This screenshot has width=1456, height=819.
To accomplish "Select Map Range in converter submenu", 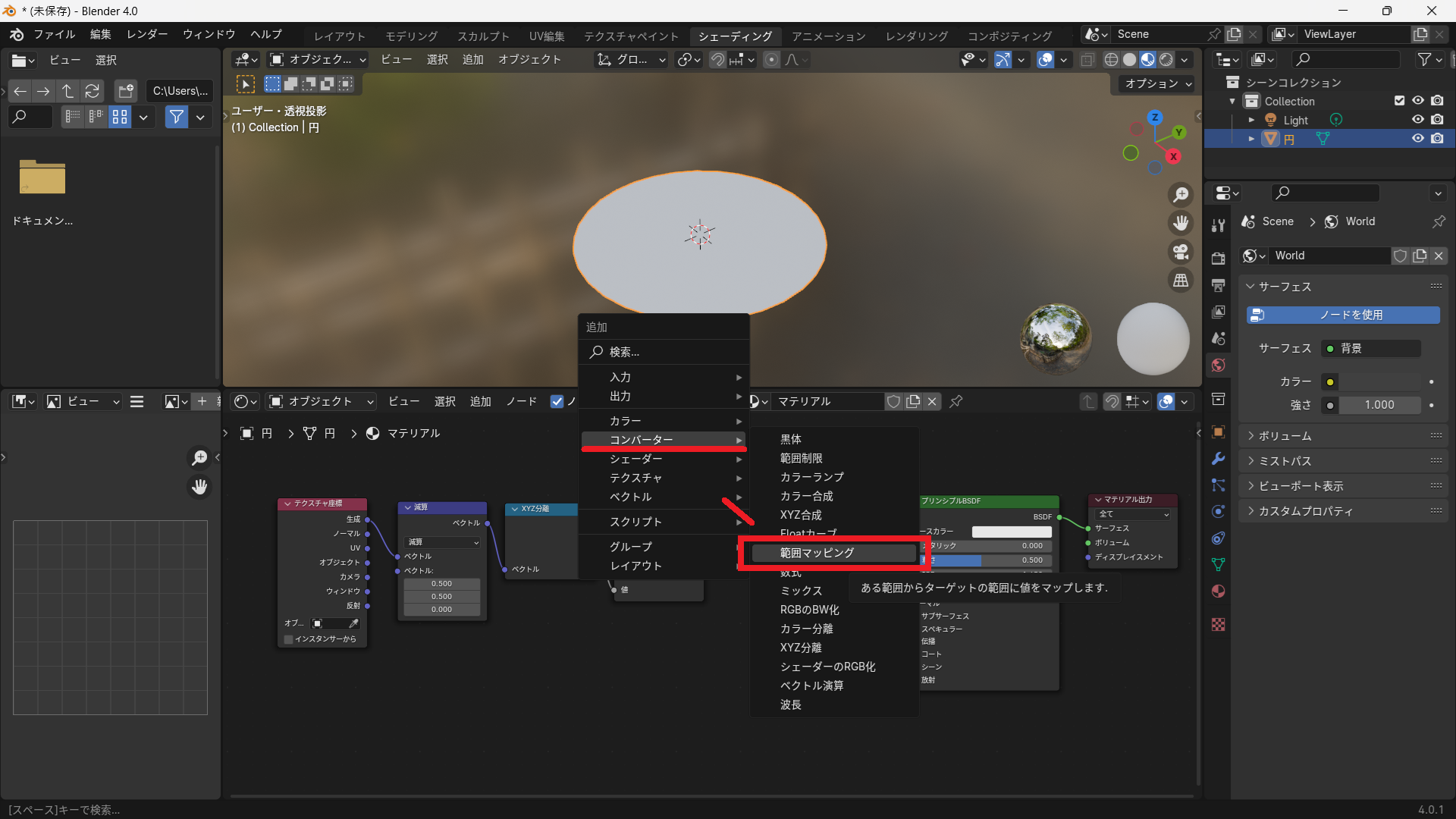I will click(x=817, y=553).
